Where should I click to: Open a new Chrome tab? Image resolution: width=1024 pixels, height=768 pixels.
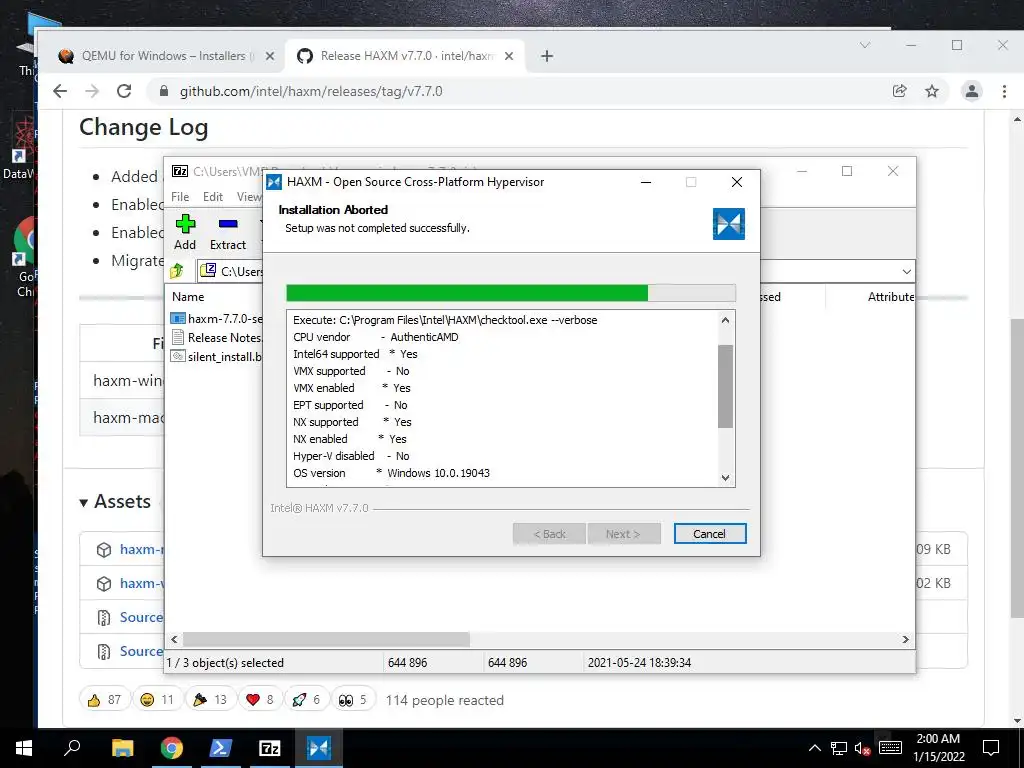coord(547,56)
